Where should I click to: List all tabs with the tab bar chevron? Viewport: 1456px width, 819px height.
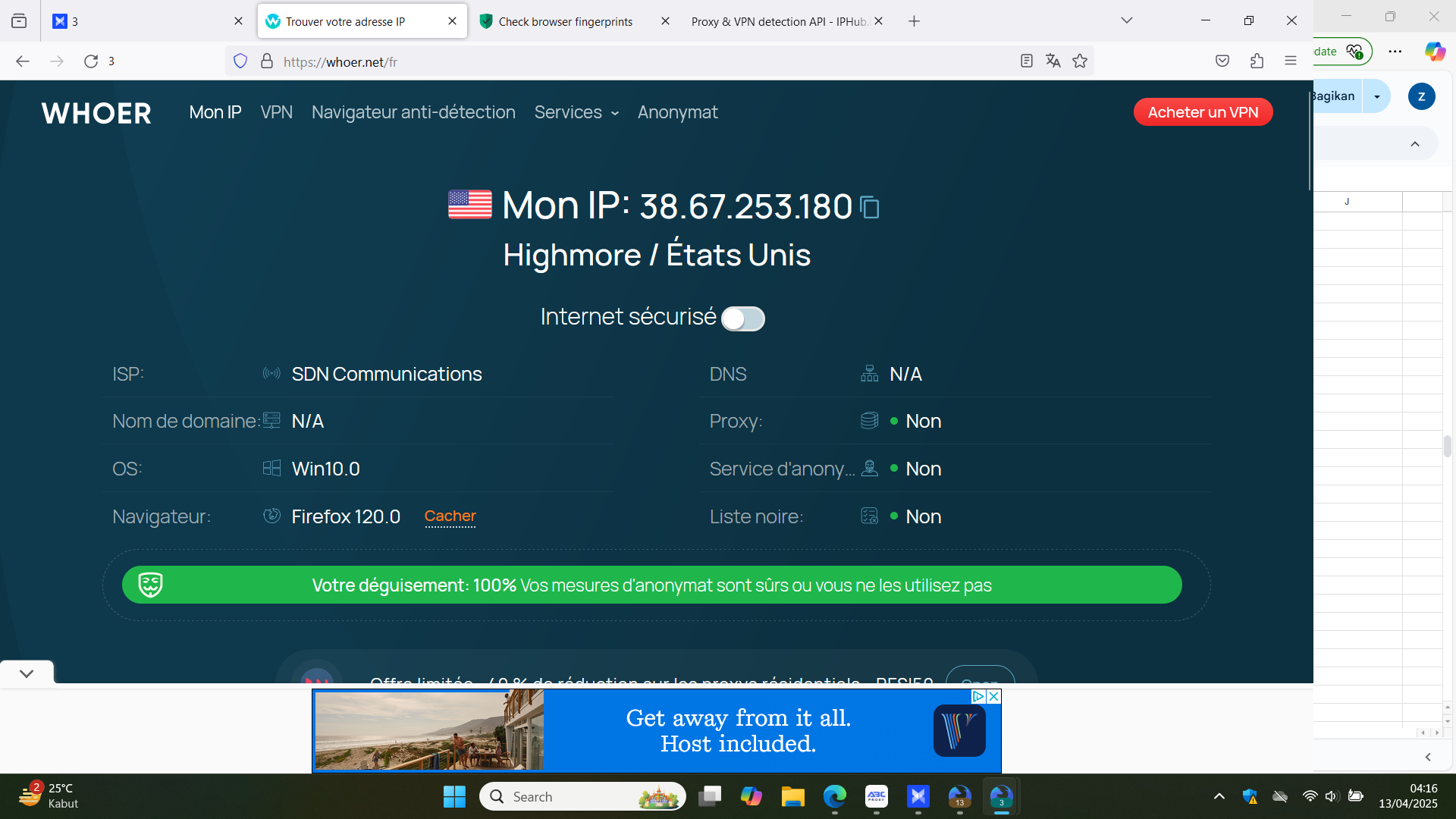coord(1127,21)
